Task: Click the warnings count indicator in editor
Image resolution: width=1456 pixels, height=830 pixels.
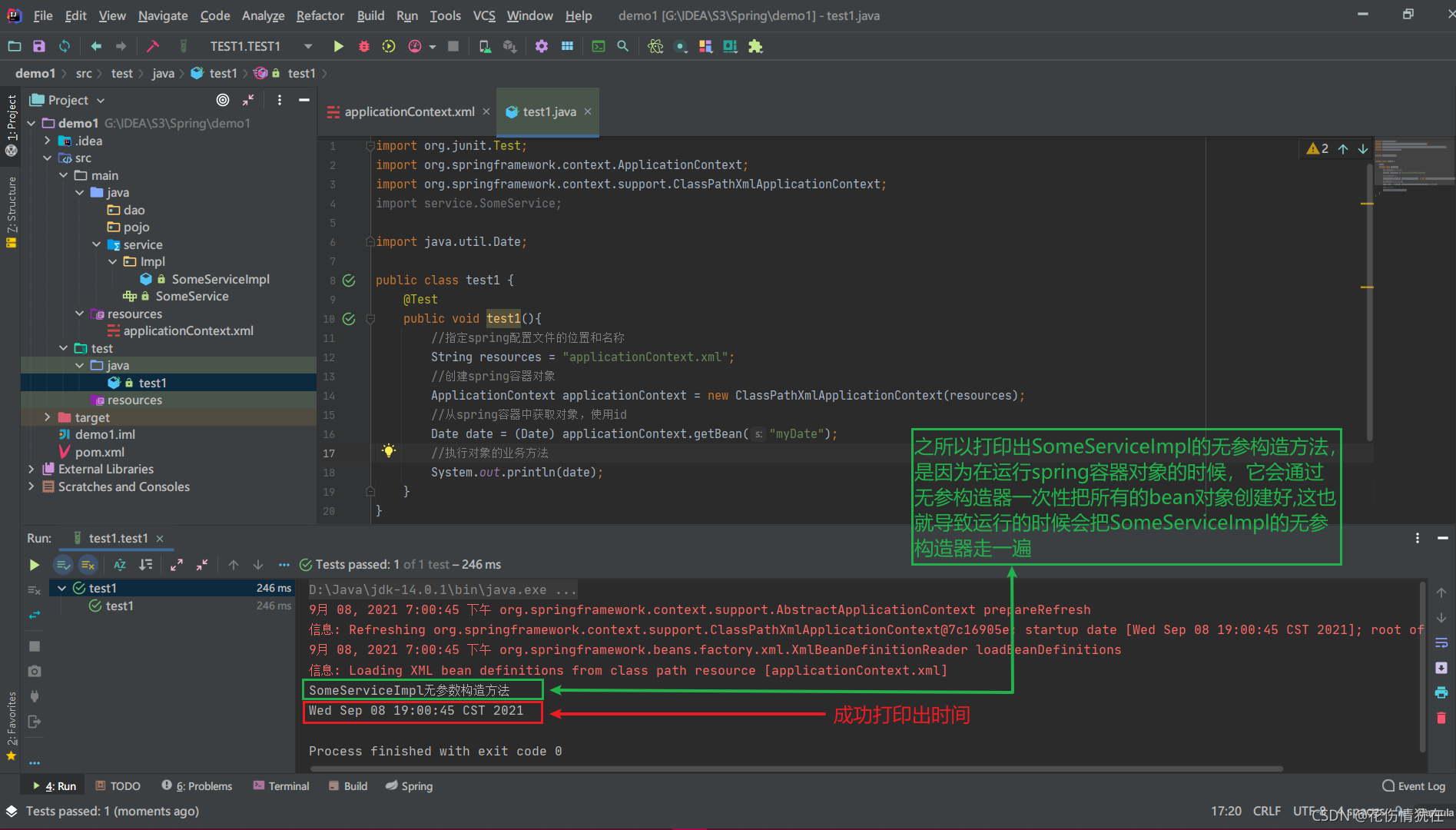Action: point(1317,148)
